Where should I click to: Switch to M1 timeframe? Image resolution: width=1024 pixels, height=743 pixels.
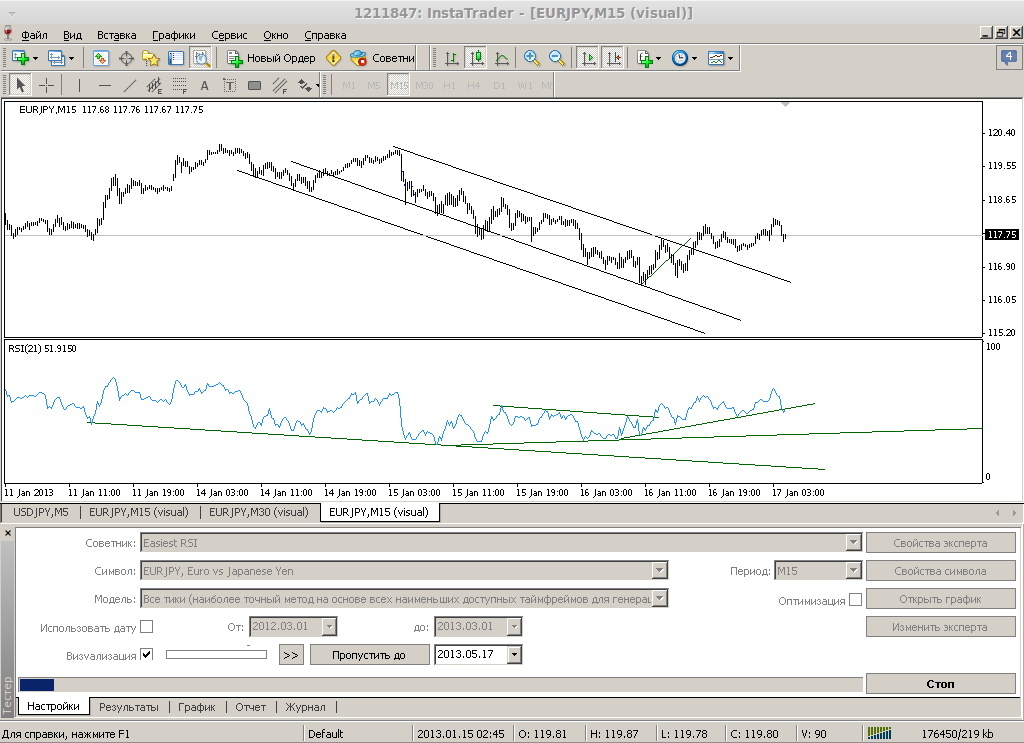349,85
